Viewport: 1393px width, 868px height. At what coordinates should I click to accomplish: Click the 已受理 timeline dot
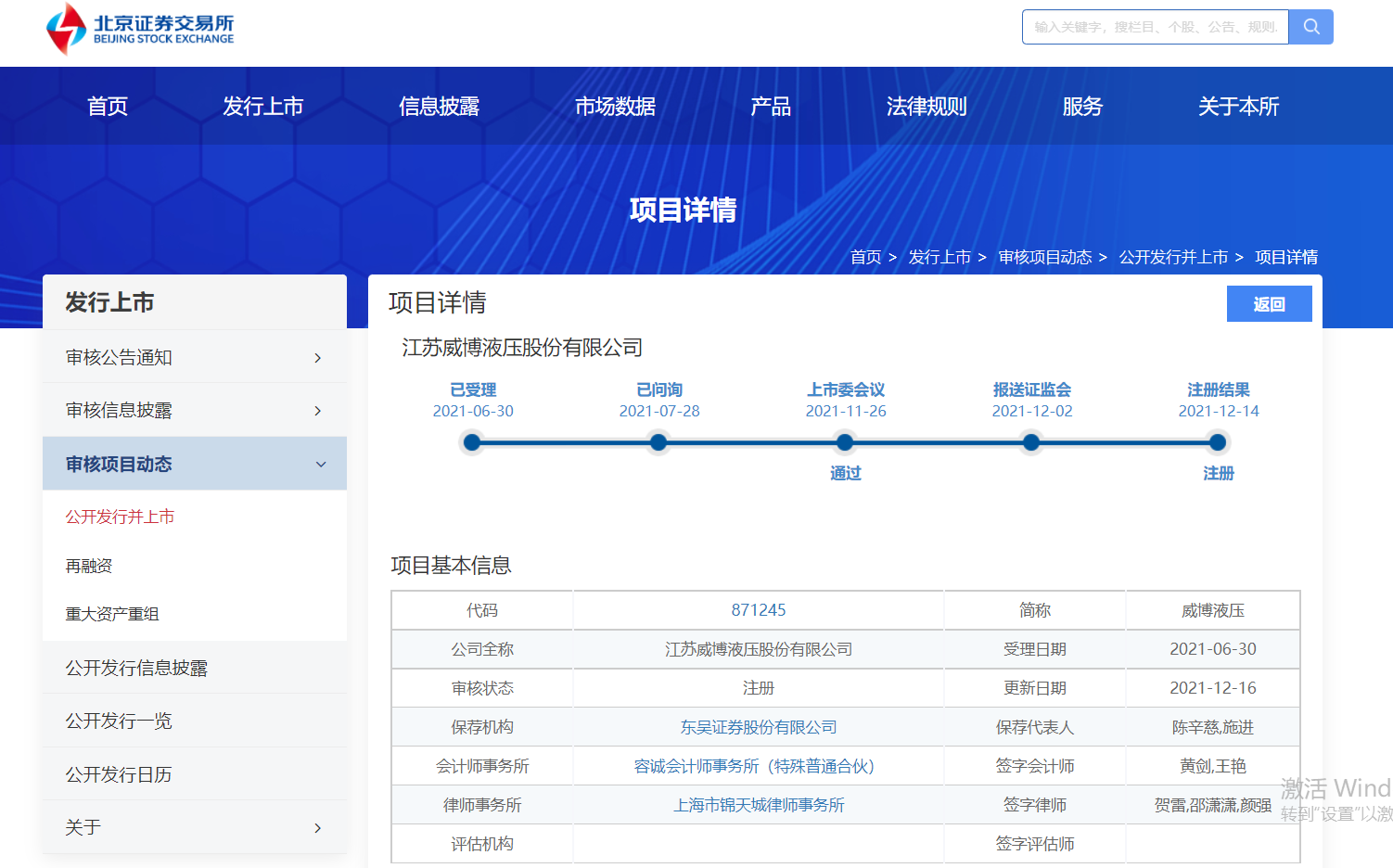[x=472, y=442]
